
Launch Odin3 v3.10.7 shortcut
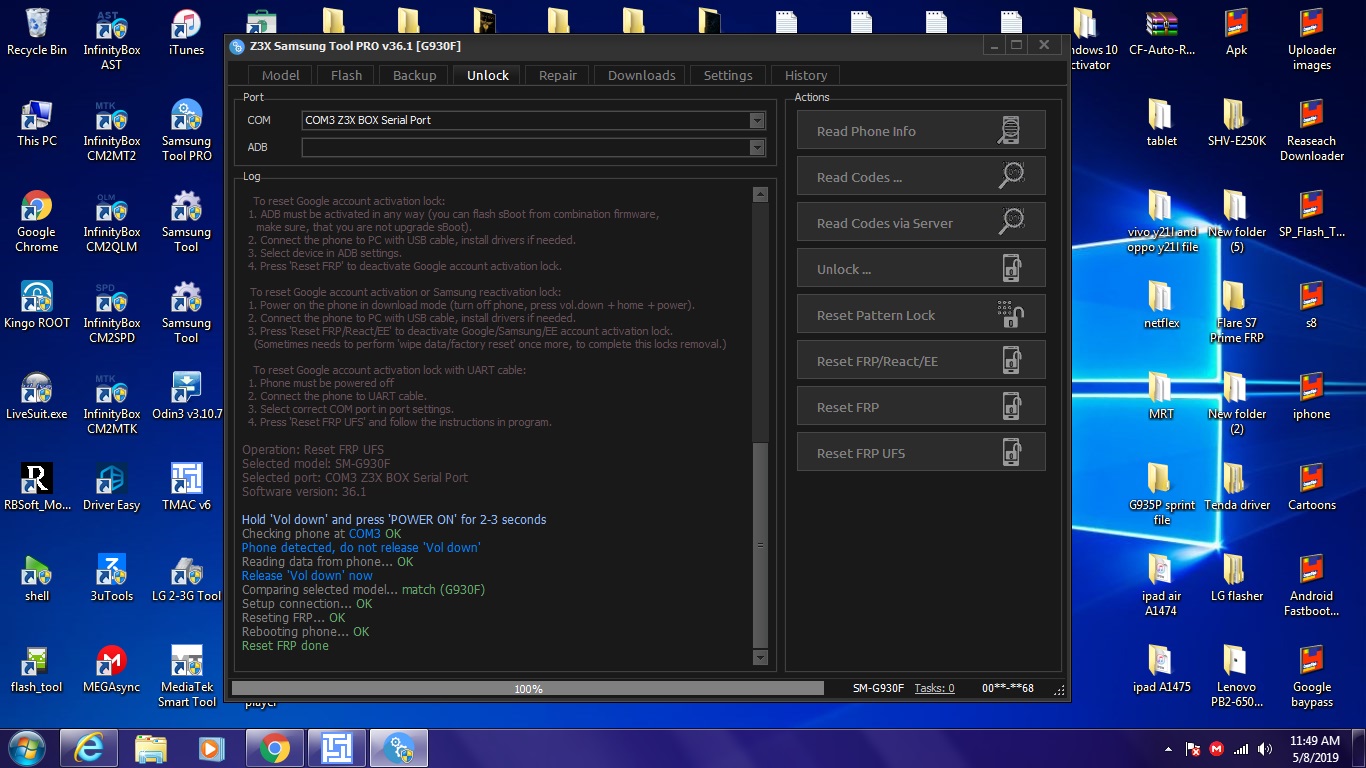pos(186,397)
